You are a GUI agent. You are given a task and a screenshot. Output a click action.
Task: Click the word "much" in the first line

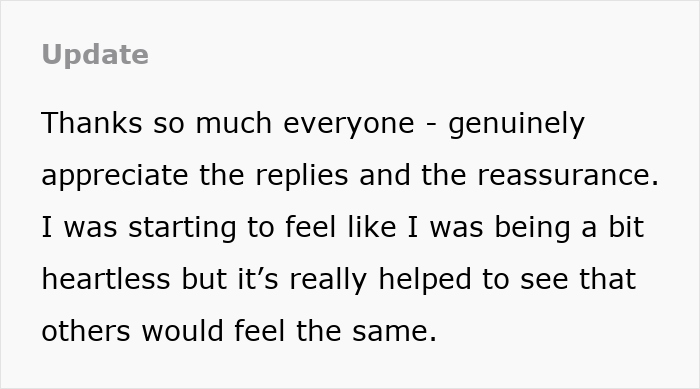point(233,123)
